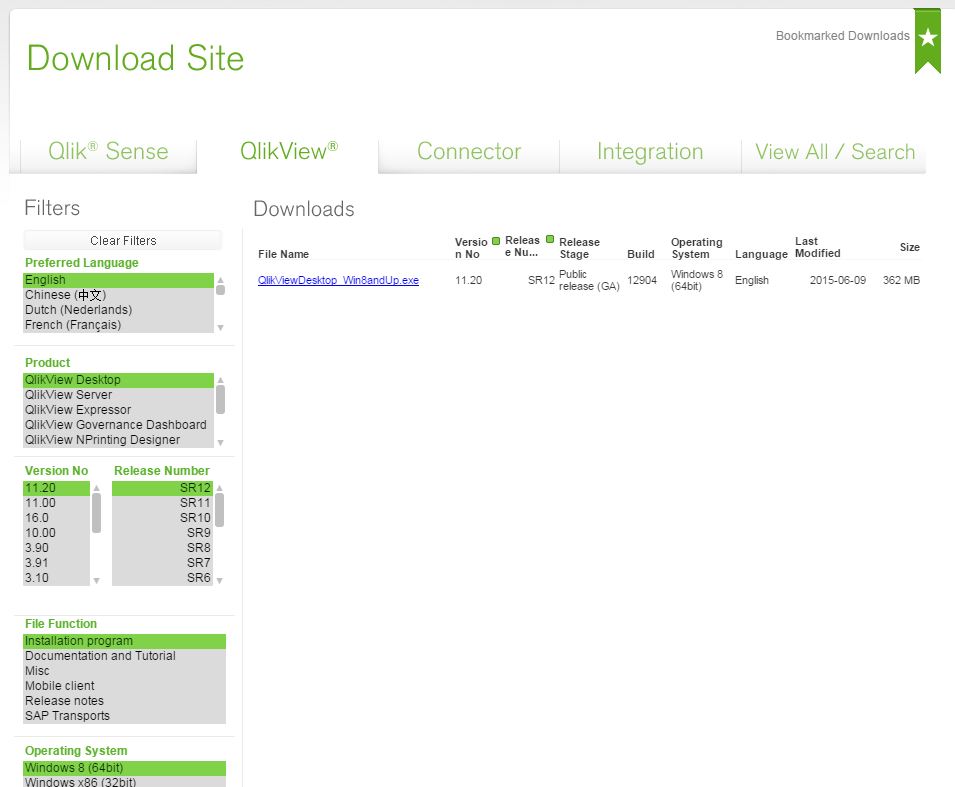955x787 pixels.
Task: Download QlikViewDesktop_Win8andUp.exe
Action: pos(338,280)
